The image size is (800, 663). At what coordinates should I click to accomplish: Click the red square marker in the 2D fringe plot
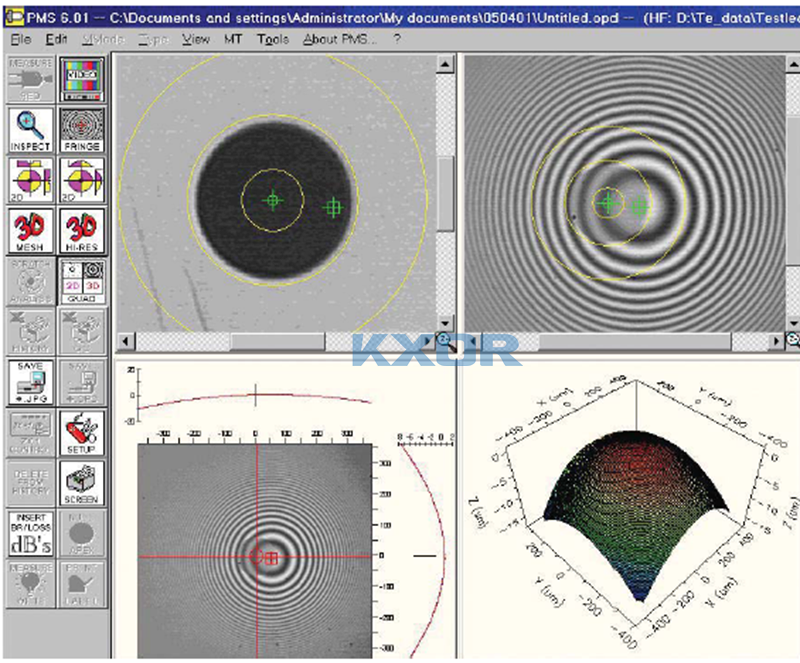tap(272, 558)
